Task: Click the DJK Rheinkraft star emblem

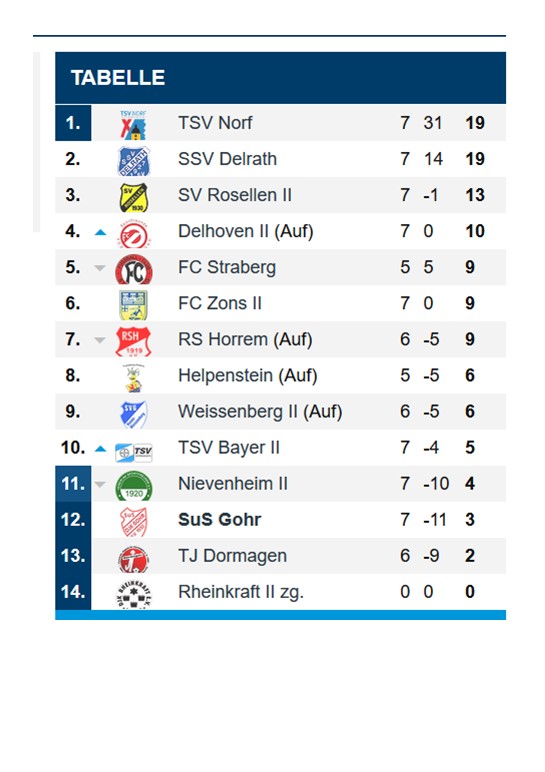Action: pos(133,594)
